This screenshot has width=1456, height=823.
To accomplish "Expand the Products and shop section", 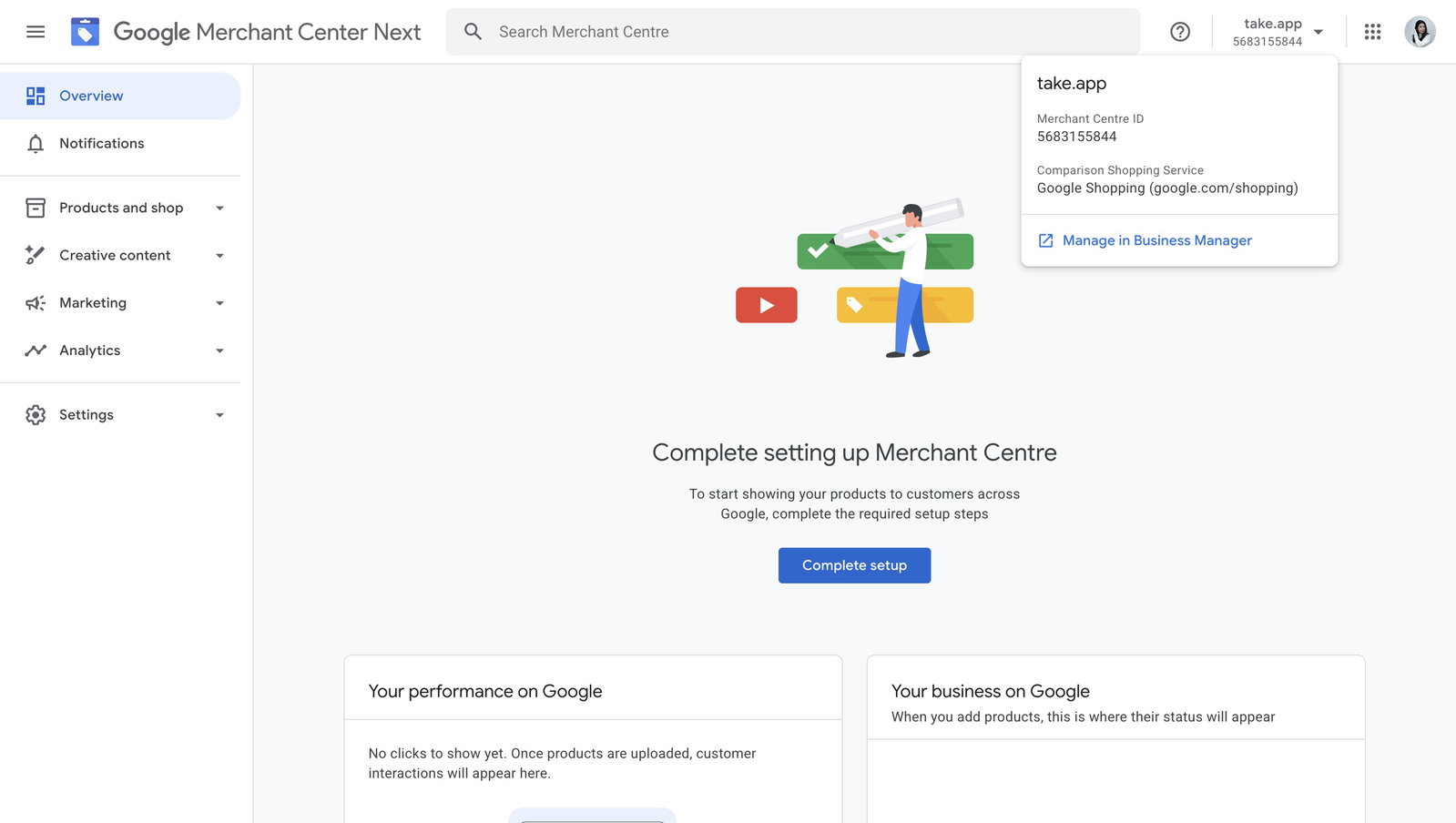I will (x=219, y=208).
